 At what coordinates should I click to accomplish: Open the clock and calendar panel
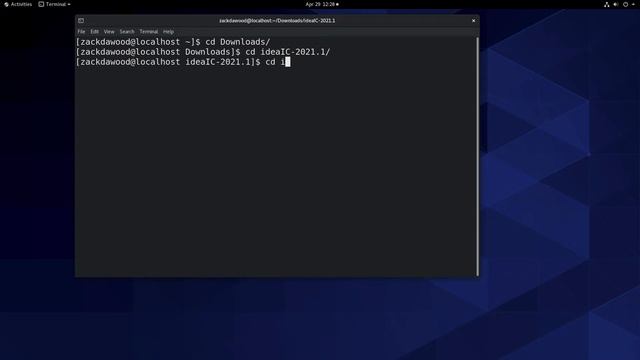(322, 4)
